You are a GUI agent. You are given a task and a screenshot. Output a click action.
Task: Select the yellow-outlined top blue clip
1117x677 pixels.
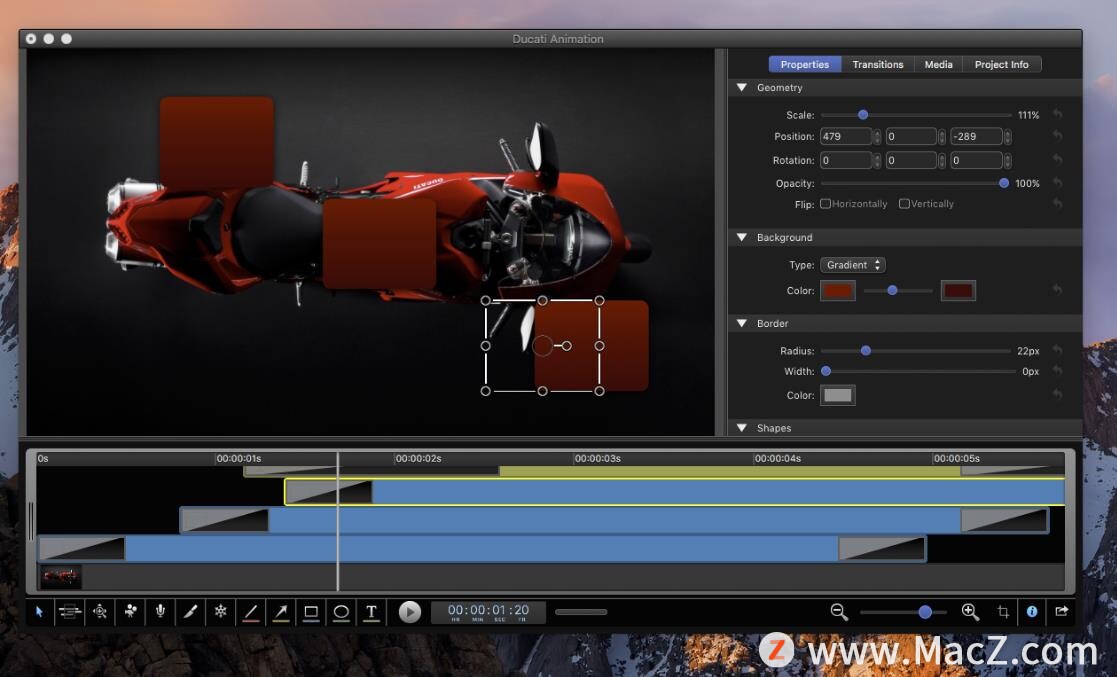coord(675,492)
